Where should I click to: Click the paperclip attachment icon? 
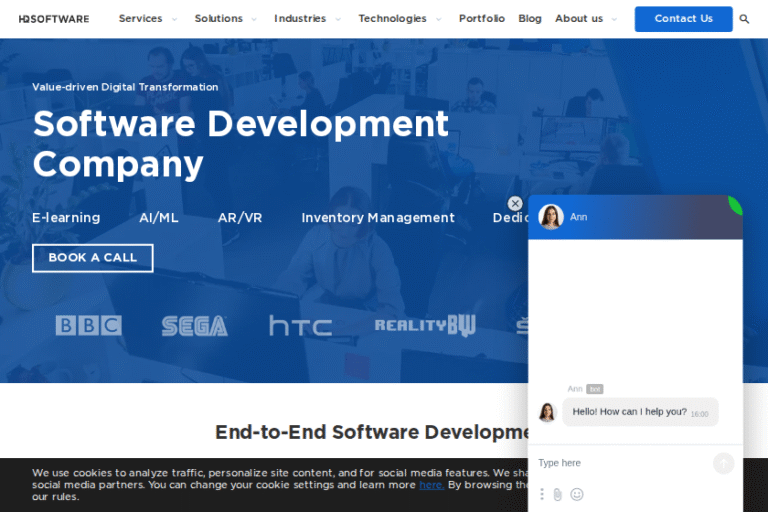tap(558, 494)
